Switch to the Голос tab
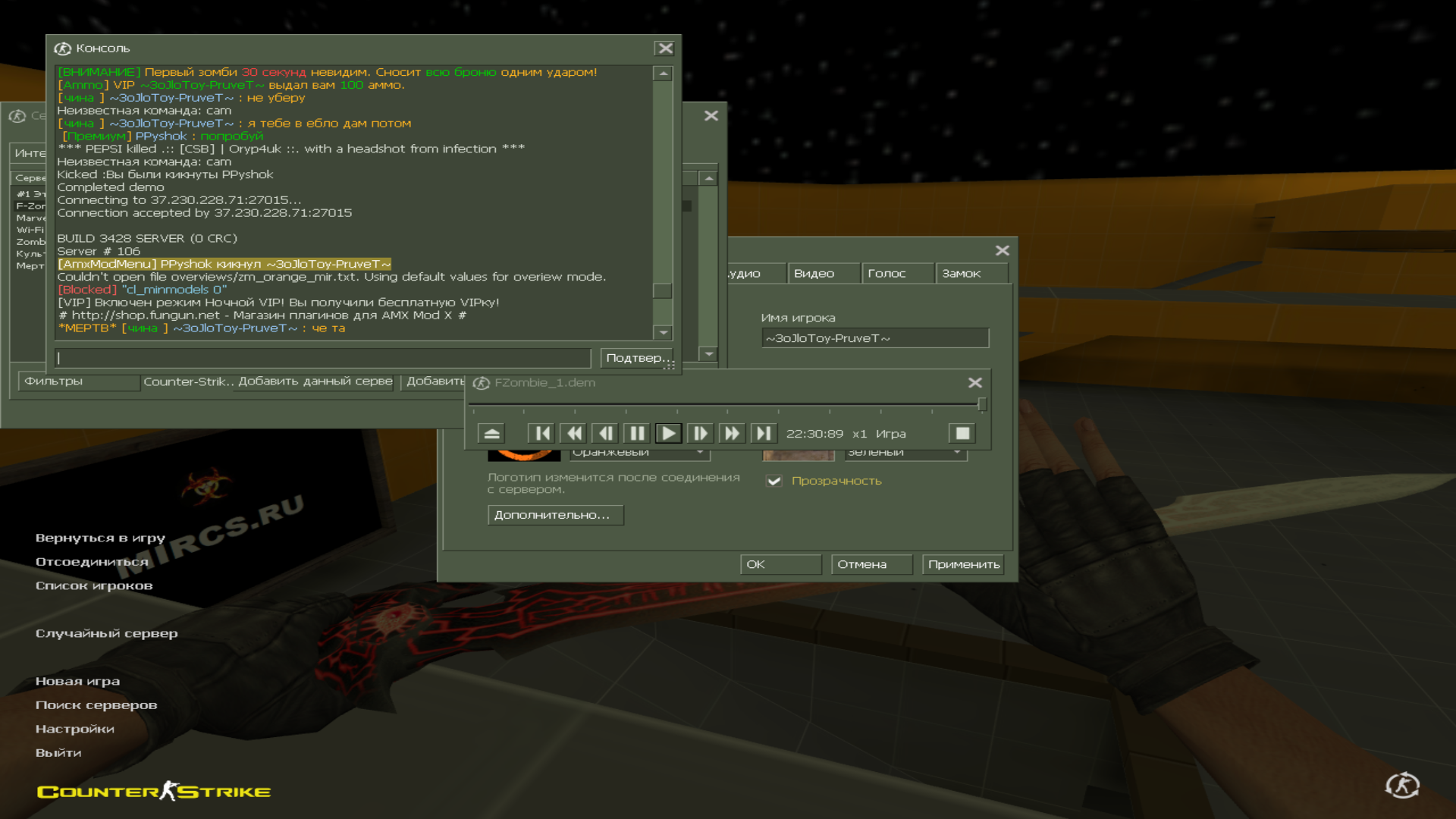Screen dimensions: 1456x819 [898, 273]
